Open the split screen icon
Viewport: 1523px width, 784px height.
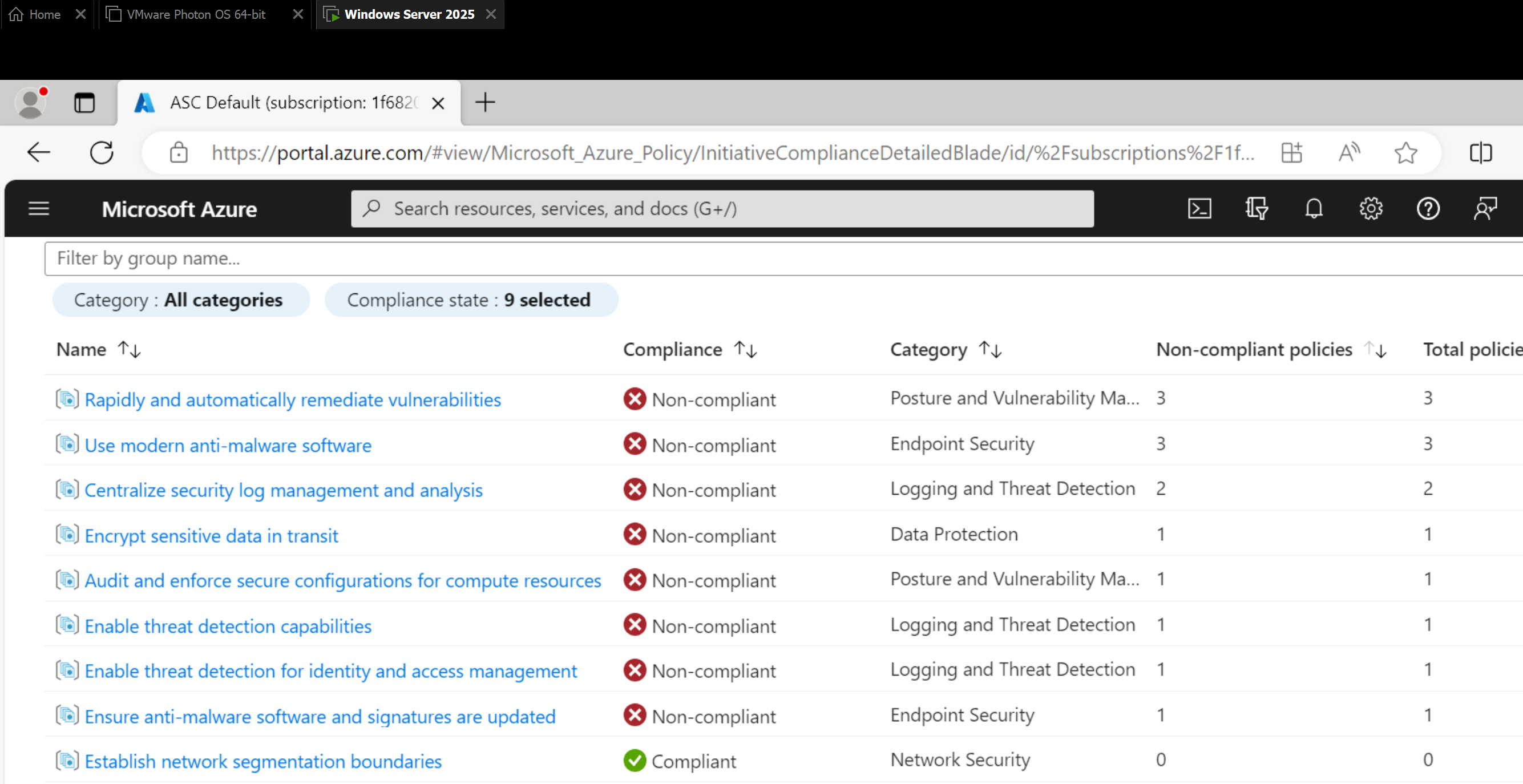point(1480,152)
